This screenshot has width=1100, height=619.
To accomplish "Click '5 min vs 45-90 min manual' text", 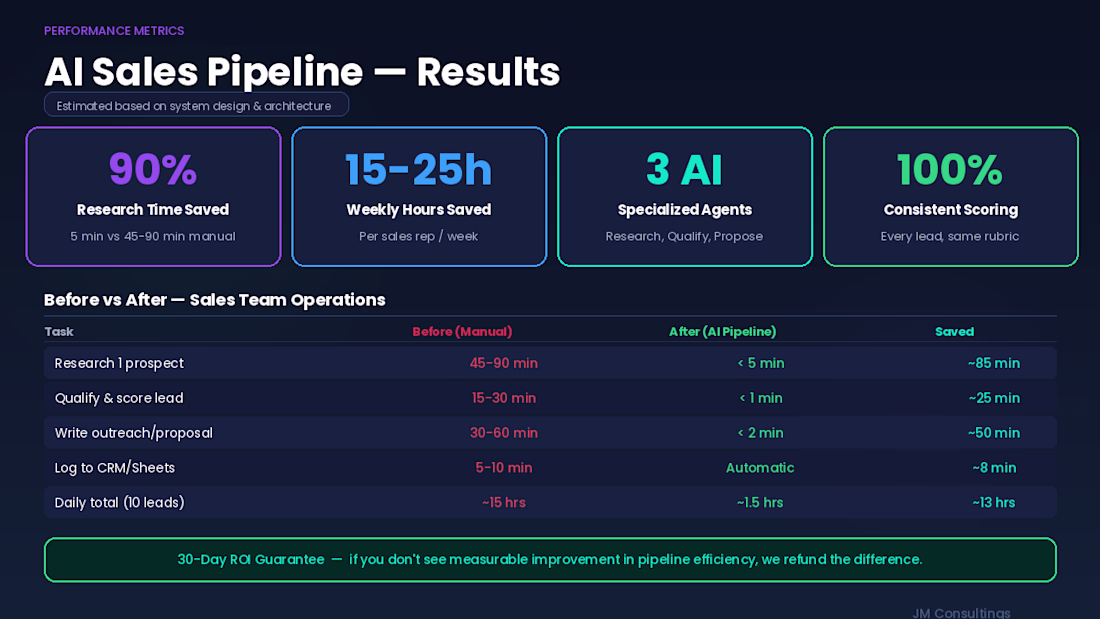I will (x=153, y=237).
